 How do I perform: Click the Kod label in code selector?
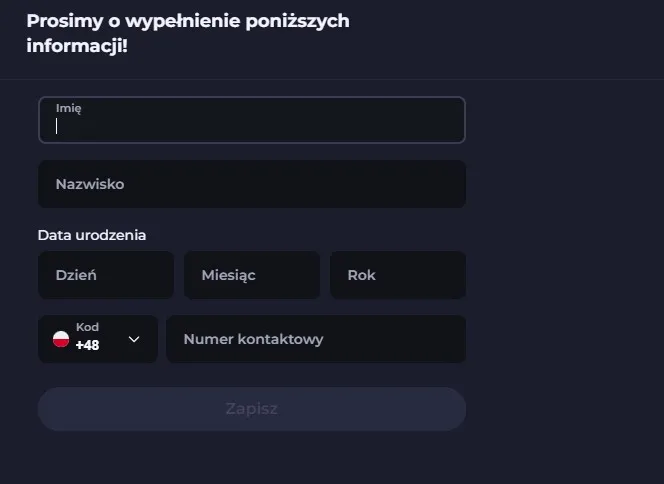tap(87, 327)
